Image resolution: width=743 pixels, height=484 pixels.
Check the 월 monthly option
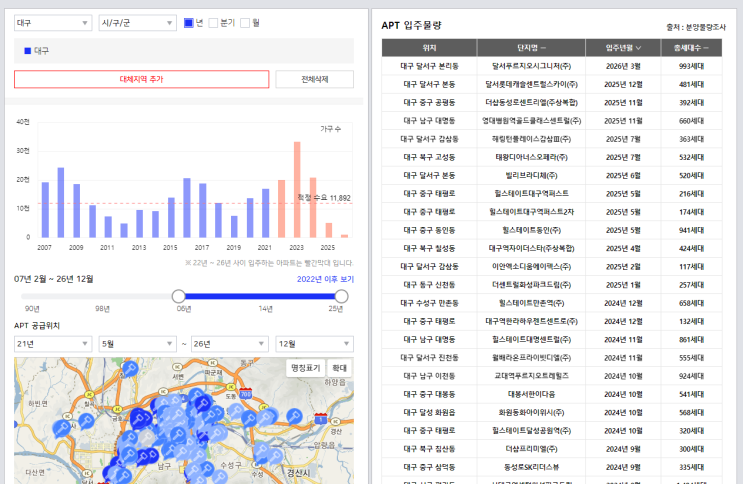[245, 23]
